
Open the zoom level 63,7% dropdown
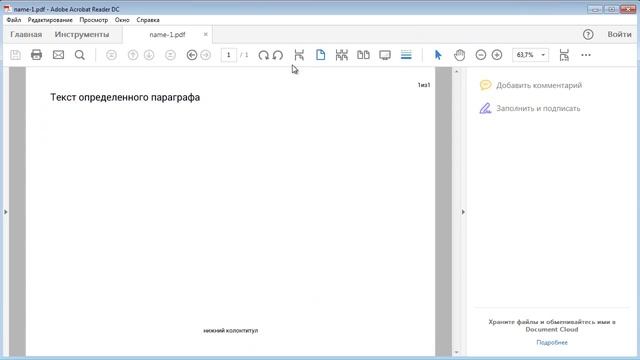543,55
